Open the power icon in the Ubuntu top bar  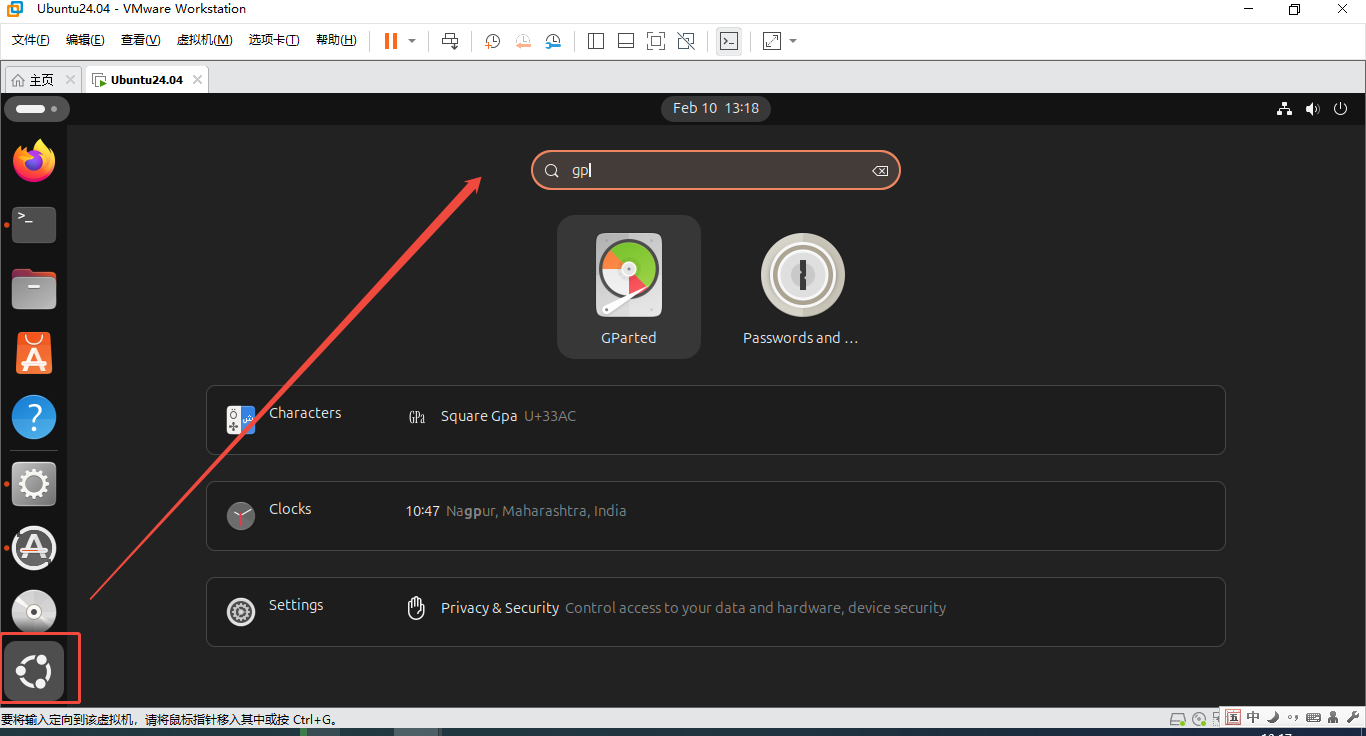pos(1341,109)
